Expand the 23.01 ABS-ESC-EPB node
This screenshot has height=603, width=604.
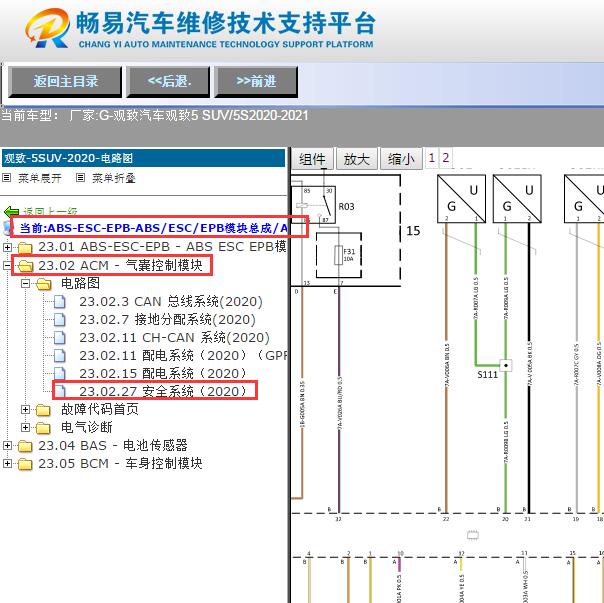7,247
